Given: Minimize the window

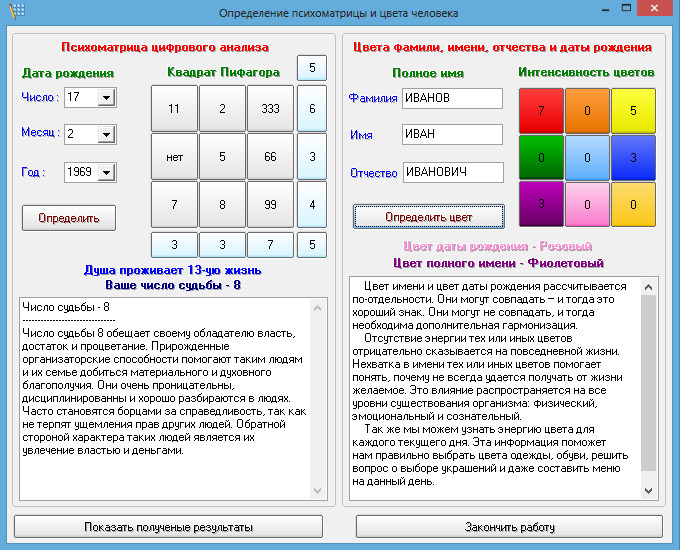Looking at the screenshot, I should pyautogui.click(x=605, y=9).
